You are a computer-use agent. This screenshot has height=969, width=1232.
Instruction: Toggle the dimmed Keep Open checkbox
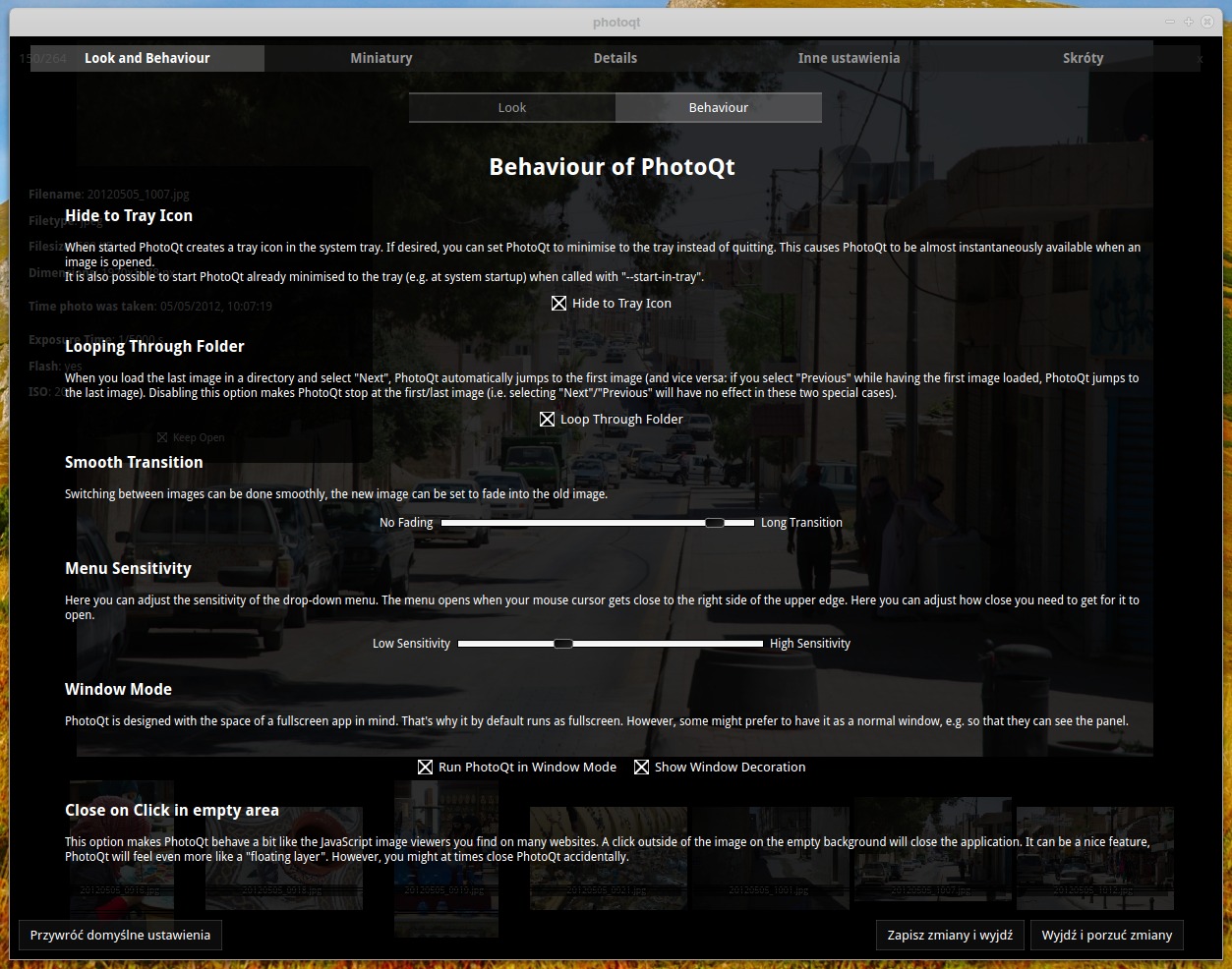coord(162,437)
